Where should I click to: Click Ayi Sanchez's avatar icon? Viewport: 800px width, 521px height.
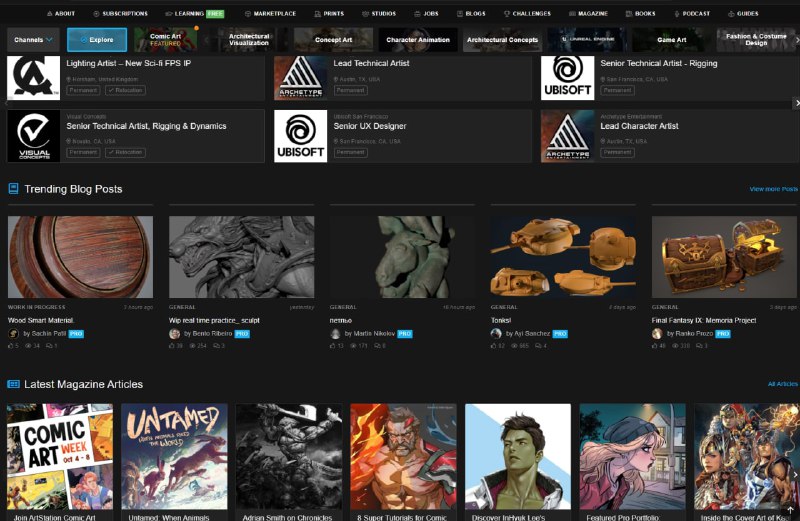tap(496, 334)
